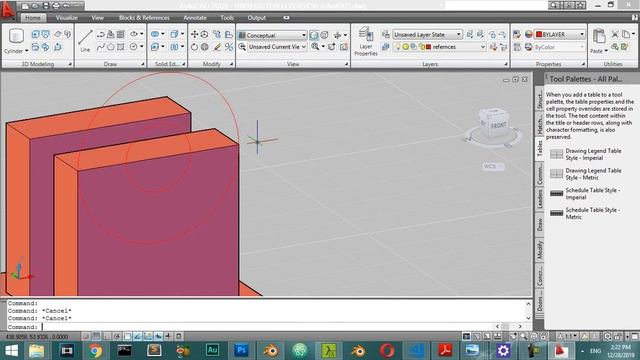Toggle Dynamic Input in the status bar
Screen dimensions: 640x360
coord(168,336)
